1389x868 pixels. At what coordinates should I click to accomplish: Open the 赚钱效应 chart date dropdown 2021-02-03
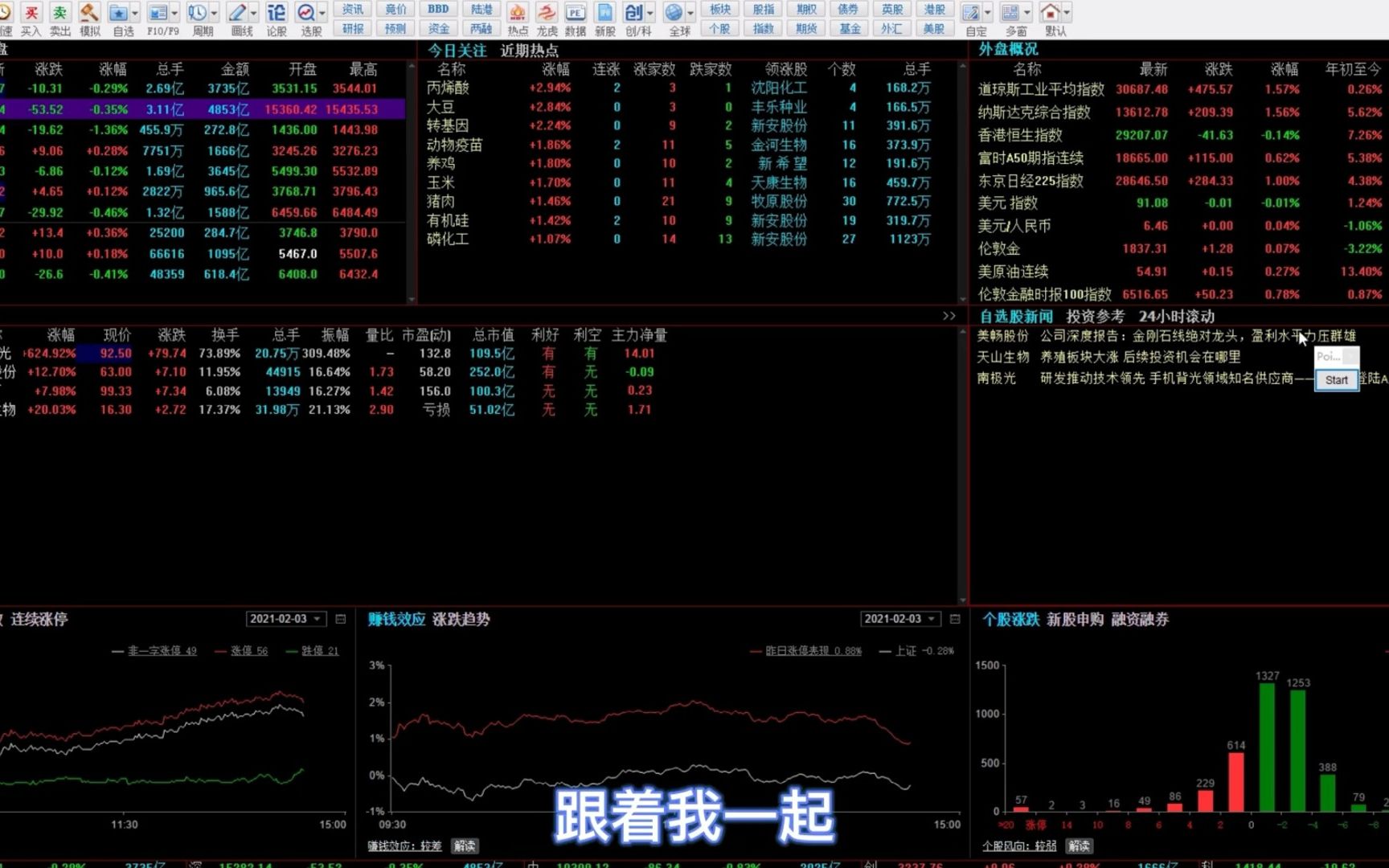coord(900,619)
